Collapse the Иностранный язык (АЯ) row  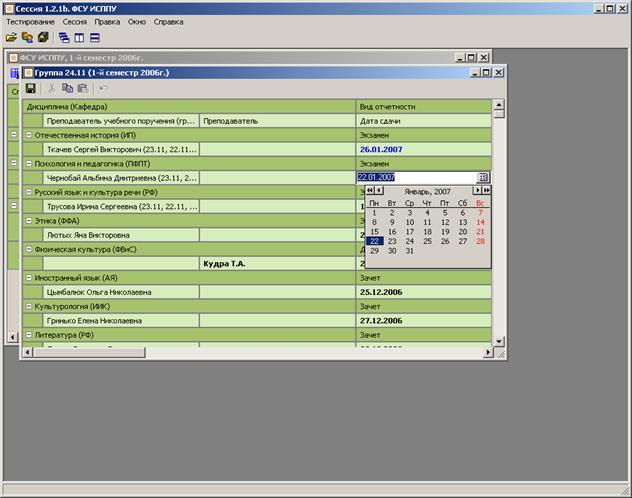[x=14, y=279]
